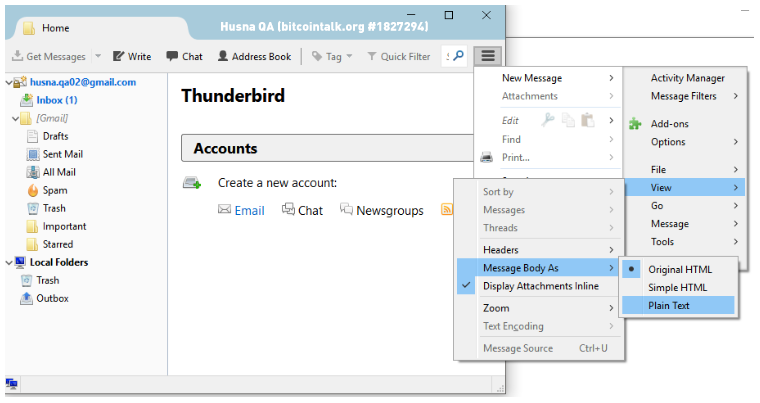
Task: Select Simple HTML option
Action: pyautogui.click(x=679, y=288)
